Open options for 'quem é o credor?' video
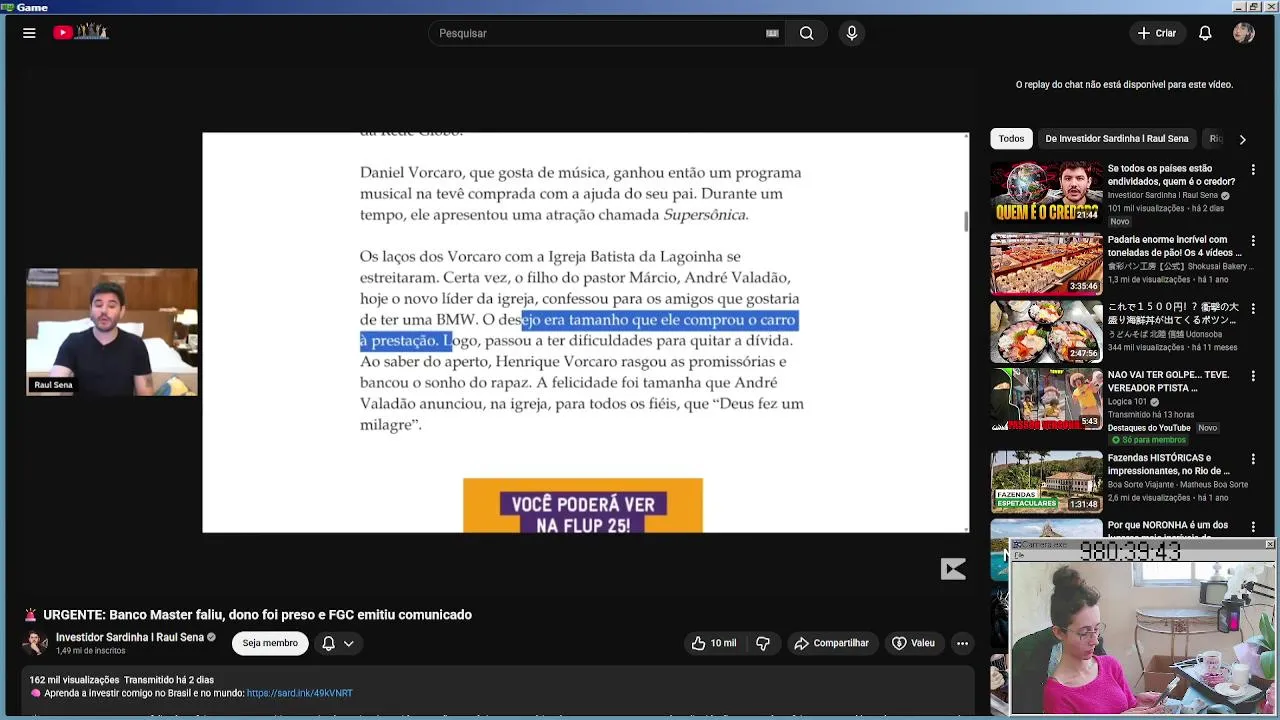The height and width of the screenshot is (720, 1280). pyautogui.click(x=1253, y=170)
